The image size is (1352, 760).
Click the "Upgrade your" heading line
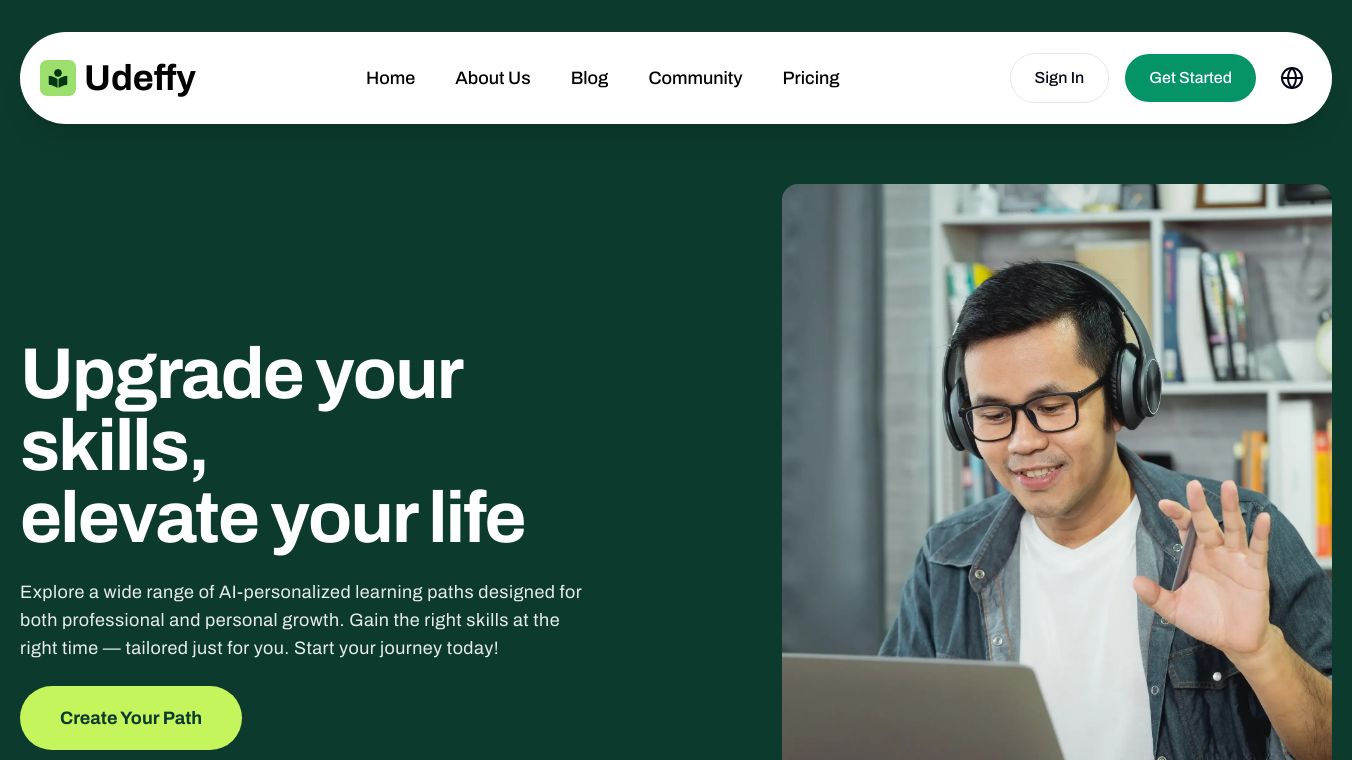click(x=242, y=373)
